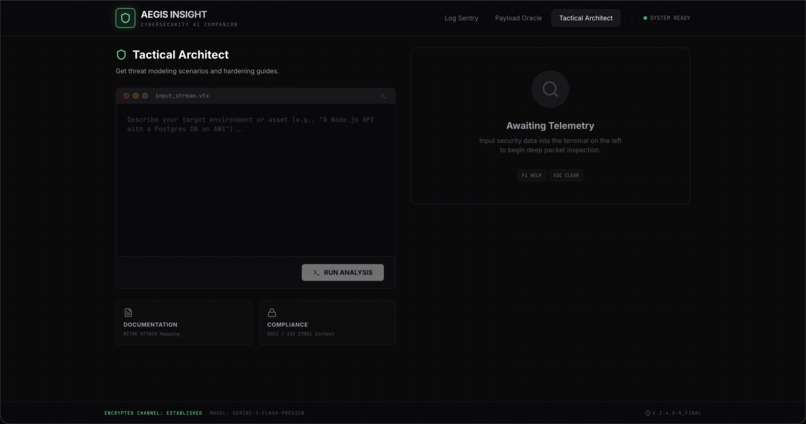Click the ESC CLEAR key hint

click(566, 175)
